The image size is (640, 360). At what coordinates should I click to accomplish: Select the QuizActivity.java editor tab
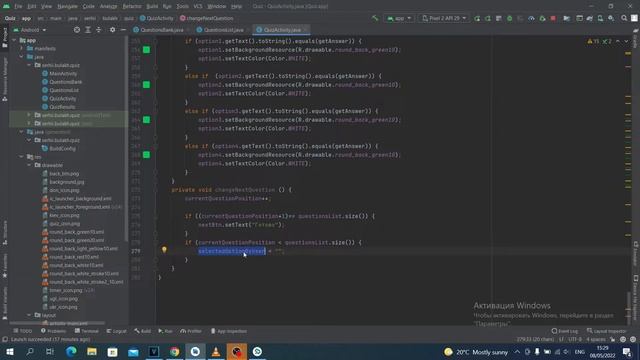[281, 30]
